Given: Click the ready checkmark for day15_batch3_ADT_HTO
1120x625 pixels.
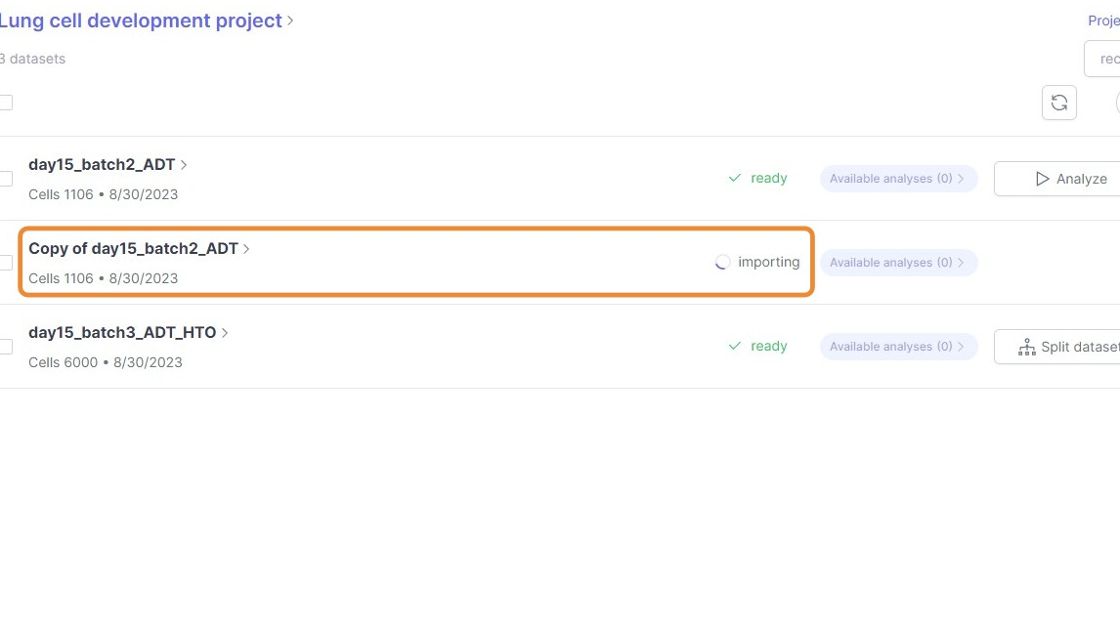Looking at the screenshot, I should point(735,346).
